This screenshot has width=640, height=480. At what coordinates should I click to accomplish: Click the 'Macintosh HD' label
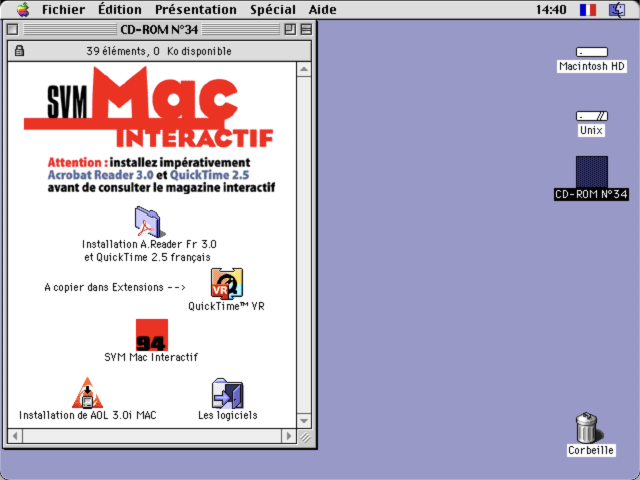click(591, 66)
